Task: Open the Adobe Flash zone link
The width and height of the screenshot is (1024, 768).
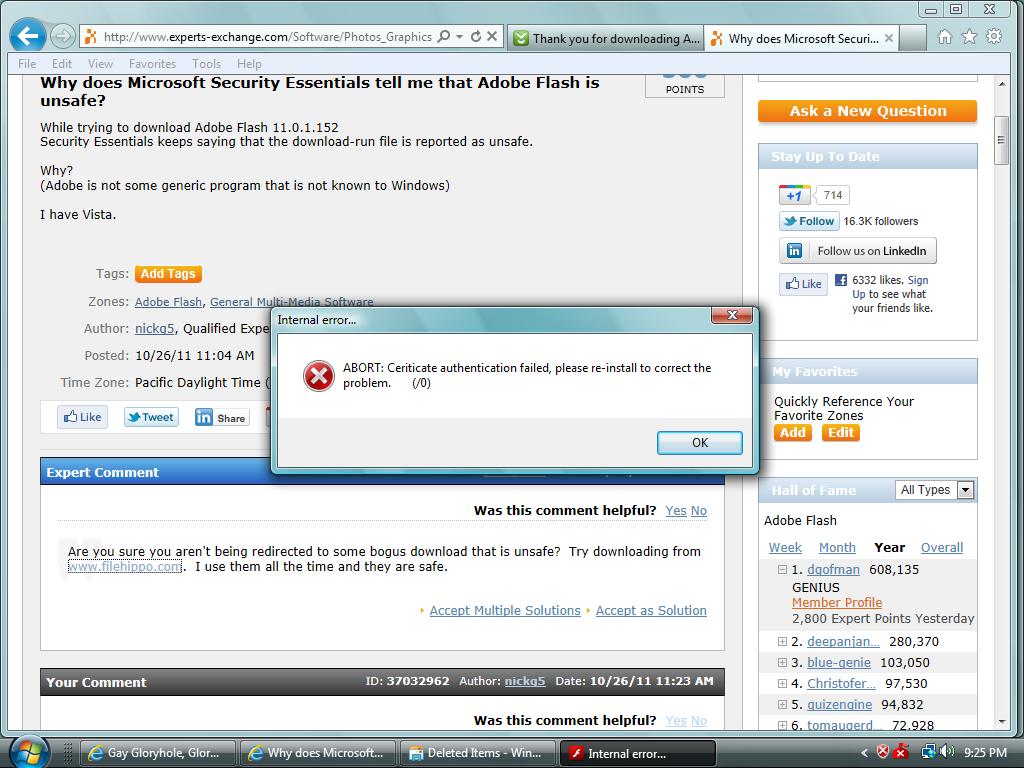Action: (x=168, y=302)
